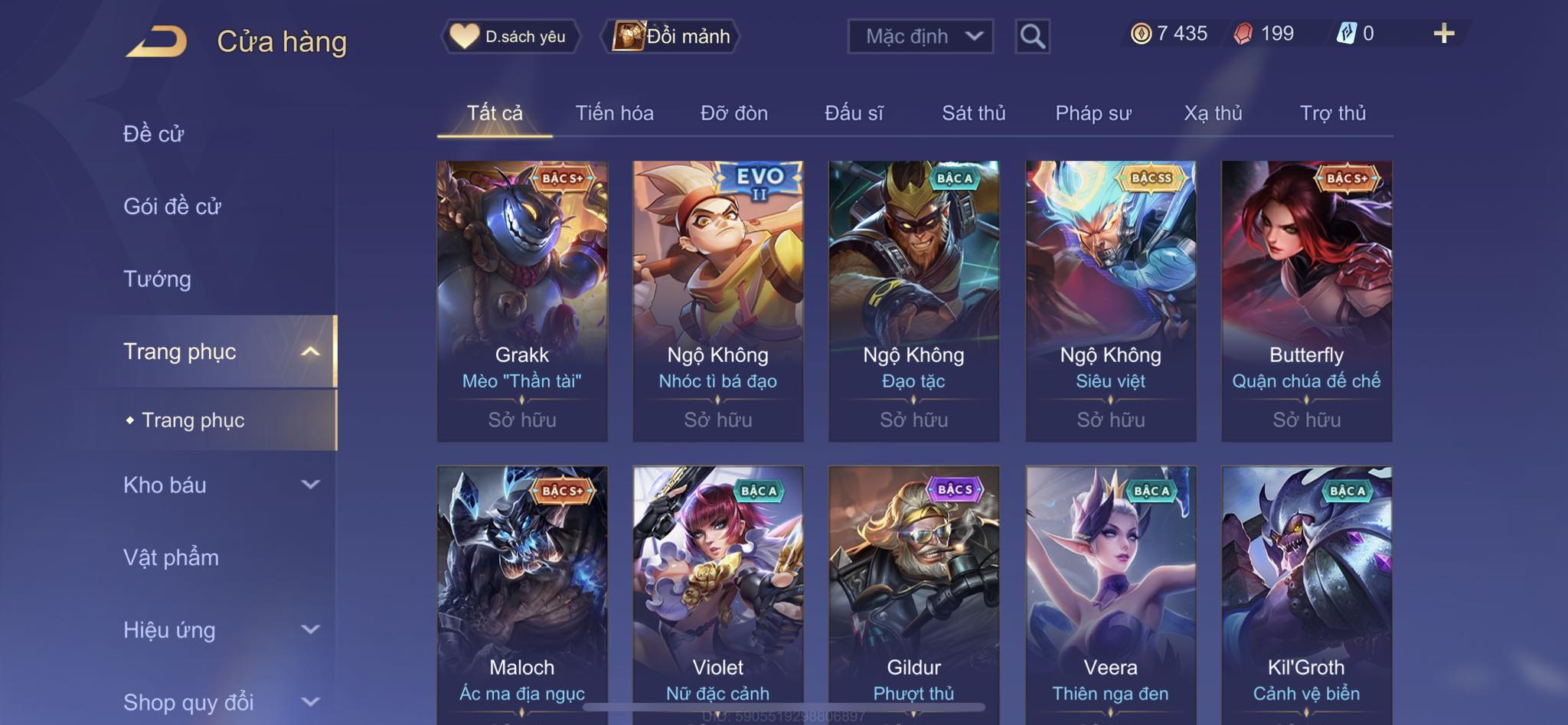The width and height of the screenshot is (1568, 725).
Task: Open Gói đề cử in the sidebar
Action: (172, 206)
